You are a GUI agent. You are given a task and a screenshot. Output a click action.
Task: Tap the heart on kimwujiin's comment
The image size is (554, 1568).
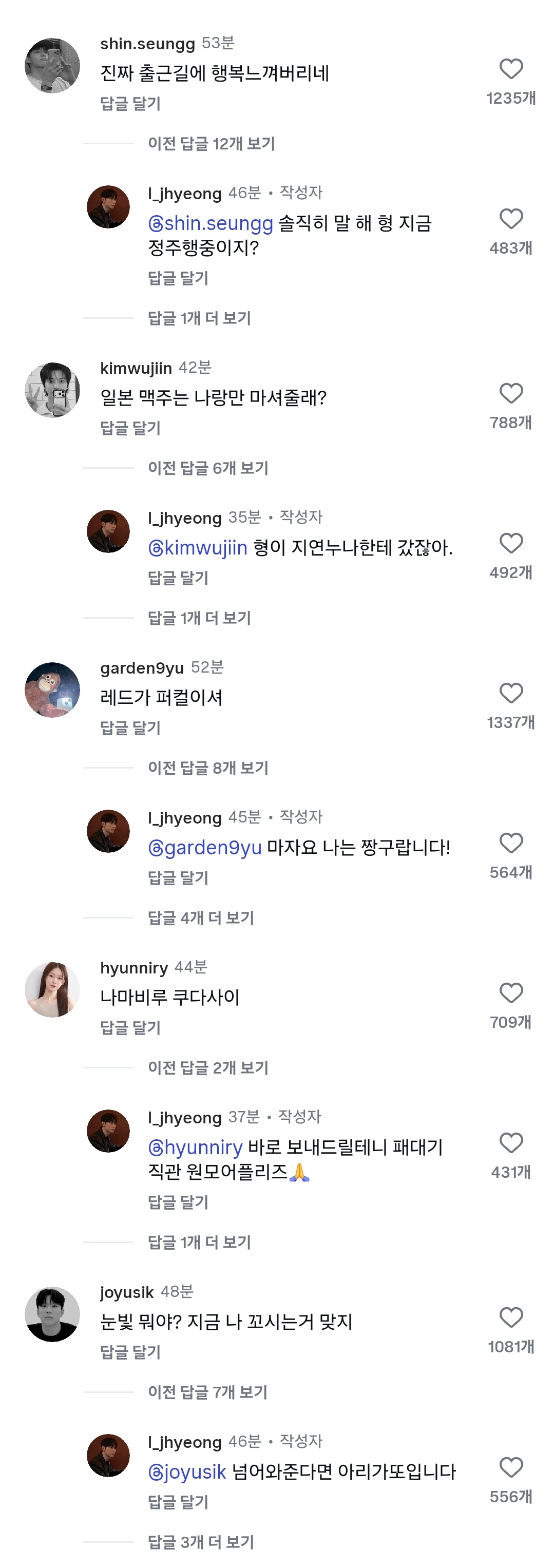(x=511, y=394)
